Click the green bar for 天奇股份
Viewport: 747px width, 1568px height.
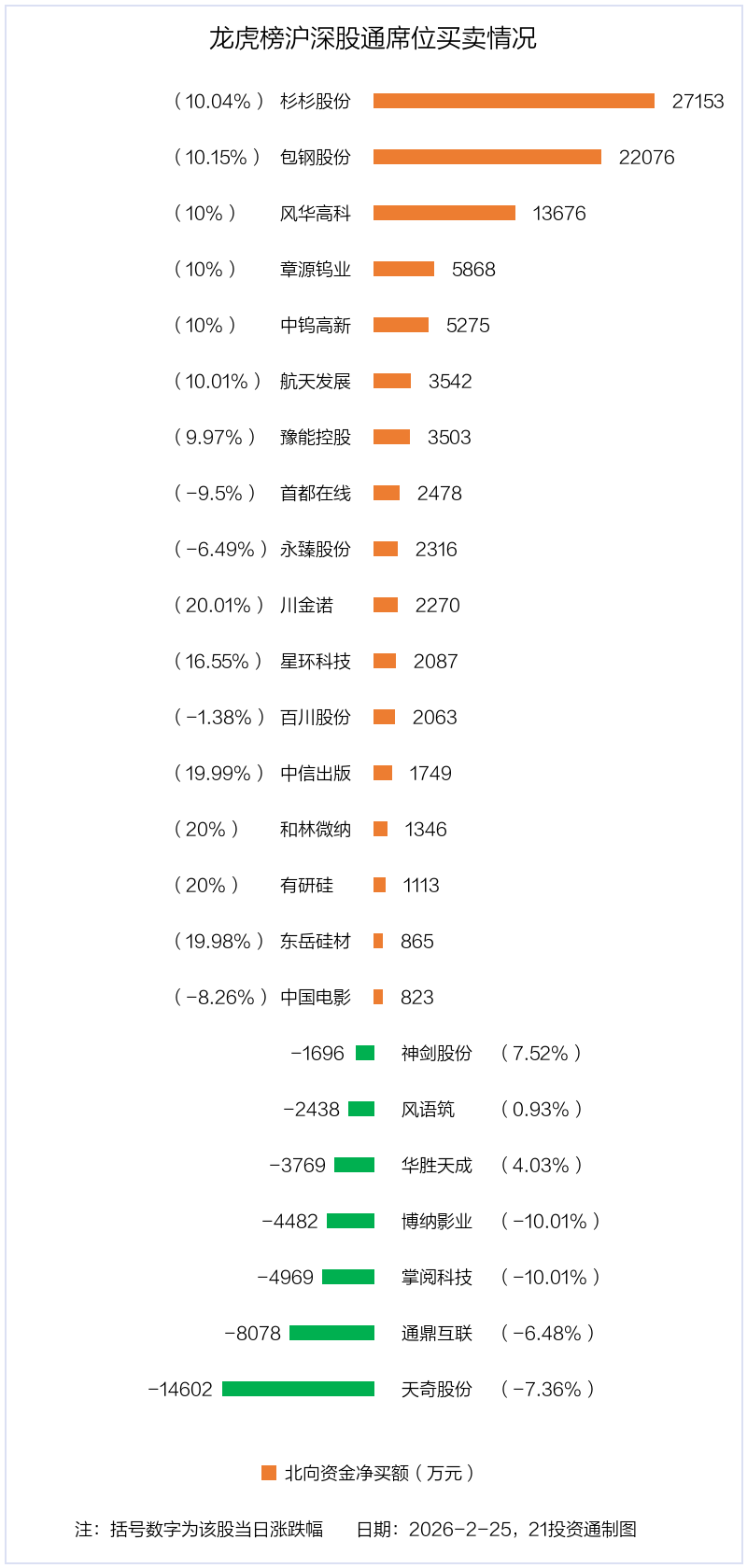[298, 1389]
